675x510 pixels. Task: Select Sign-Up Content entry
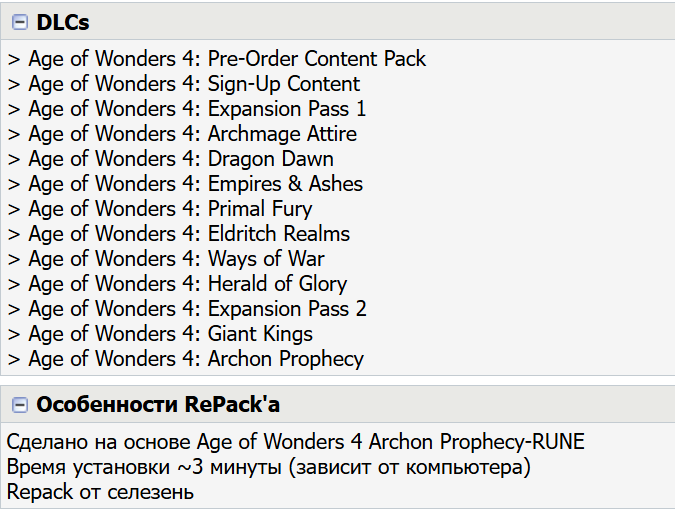coord(184,84)
